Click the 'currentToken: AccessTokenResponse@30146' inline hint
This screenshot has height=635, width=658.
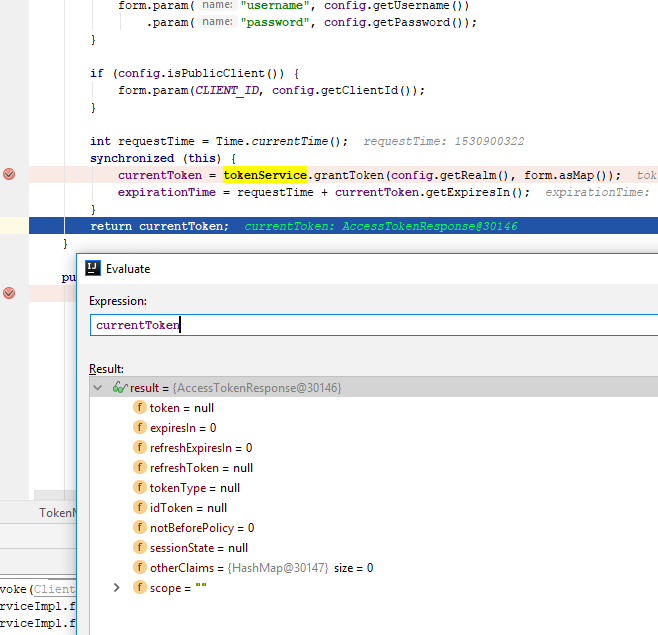click(x=381, y=226)
